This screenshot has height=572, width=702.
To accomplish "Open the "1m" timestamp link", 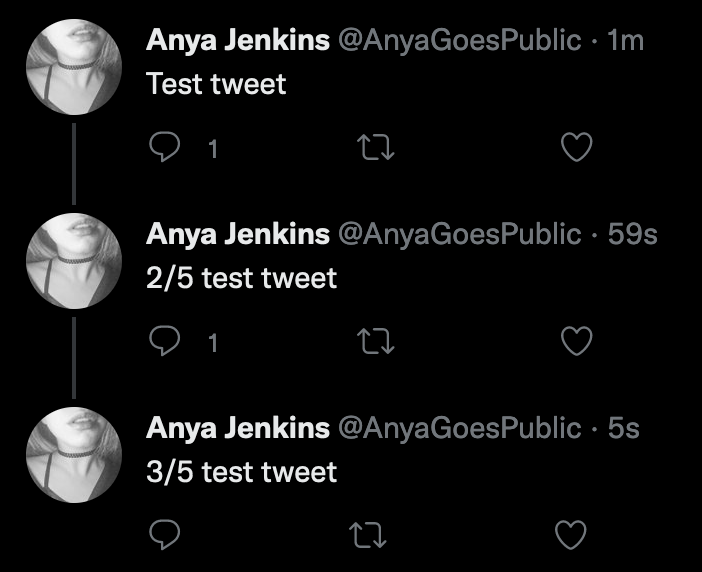I will pos(625,40).
